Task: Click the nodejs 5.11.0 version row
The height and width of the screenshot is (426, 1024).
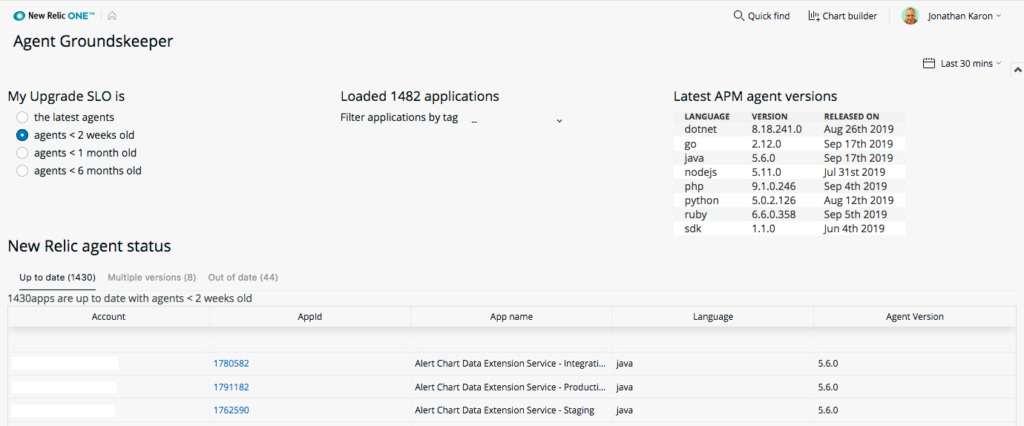Action: pyautogui.click(x=789, y=172)
